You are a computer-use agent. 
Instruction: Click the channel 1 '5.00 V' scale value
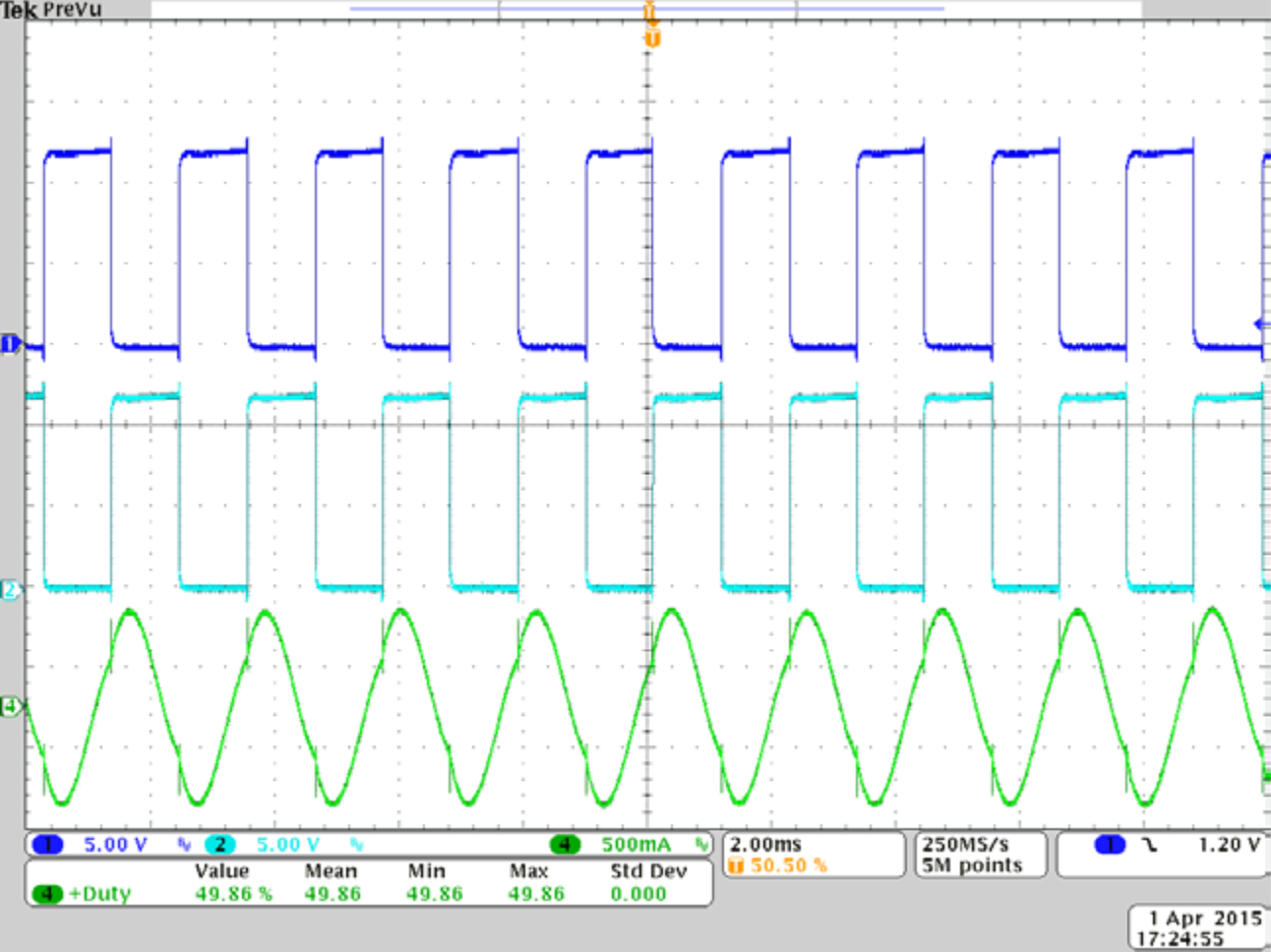tap(115, 844)
